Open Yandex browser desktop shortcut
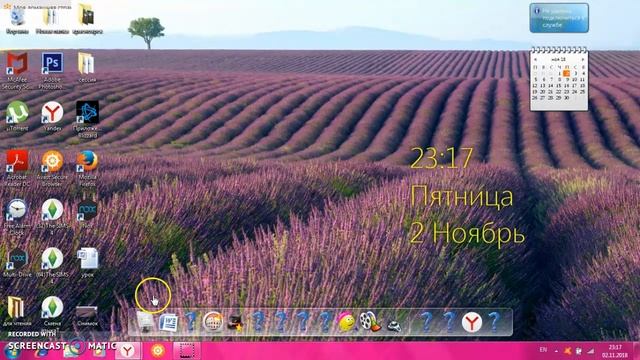Screen dimensions: 640x360 [x=52, y=116]
